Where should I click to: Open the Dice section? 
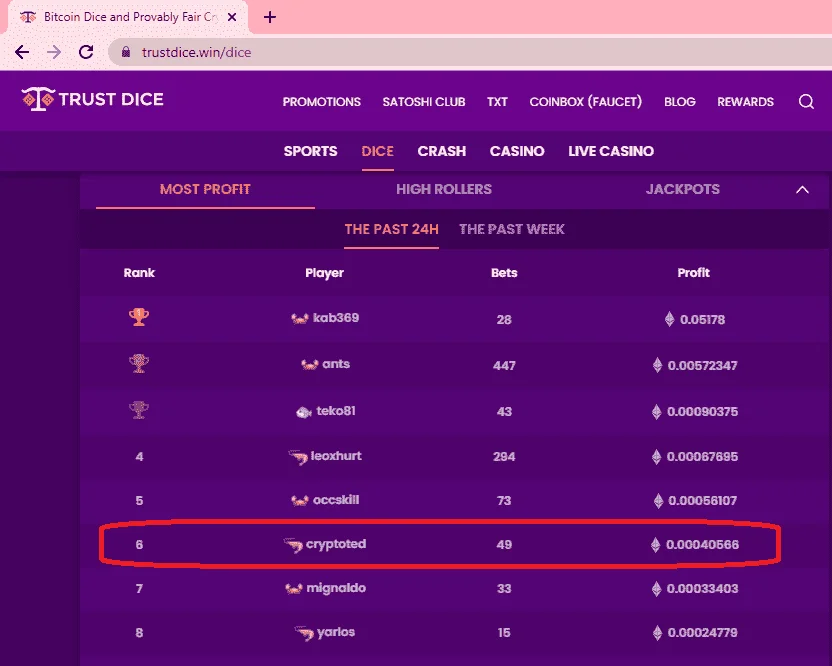[x=377, y=151]
